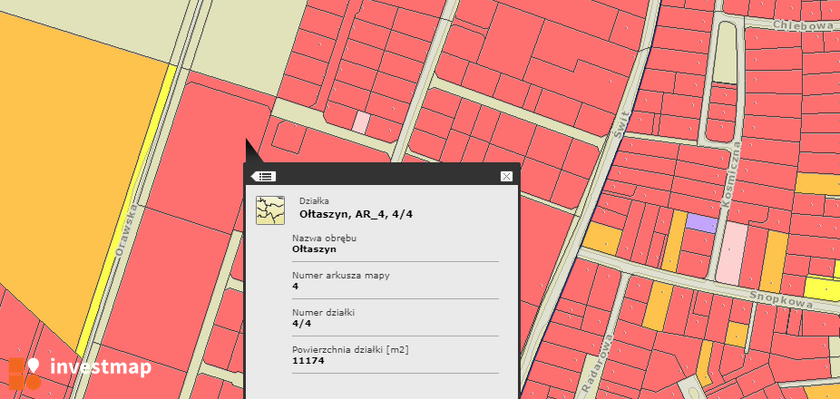The image size is (840, 399).
Task: Click the popup title Ołtaszyn, AR_4, 4/4
Action: pyautogui.click(x=356, y=214)
